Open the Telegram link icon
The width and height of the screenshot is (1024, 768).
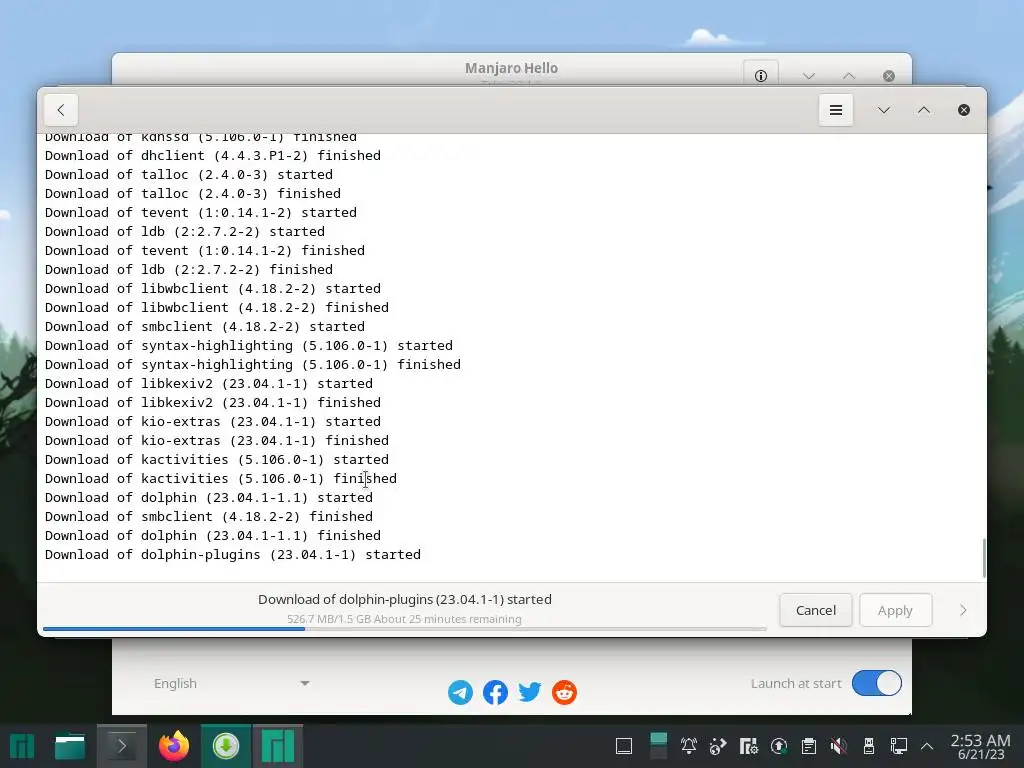tap(460, 692)
